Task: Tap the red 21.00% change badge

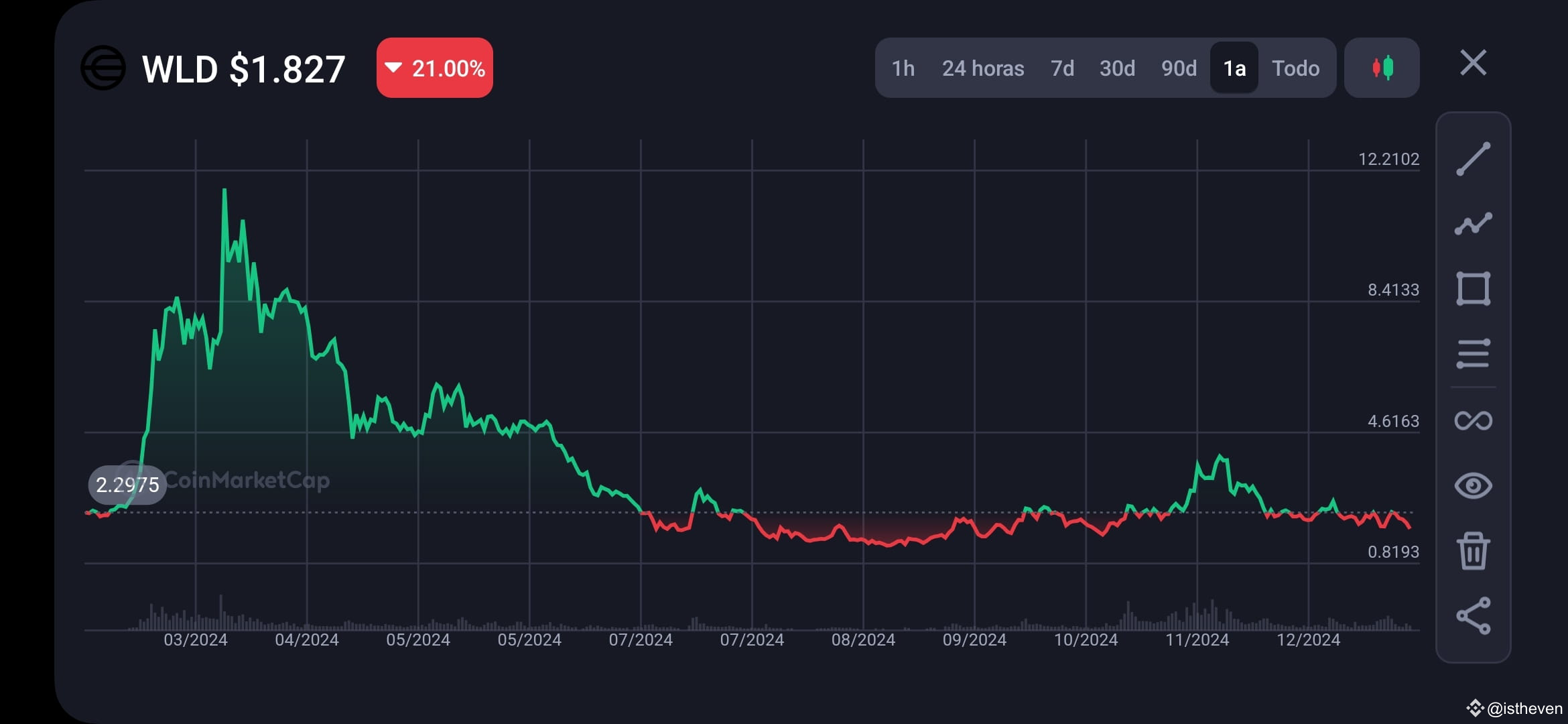Action: click(x=435, y=68)
